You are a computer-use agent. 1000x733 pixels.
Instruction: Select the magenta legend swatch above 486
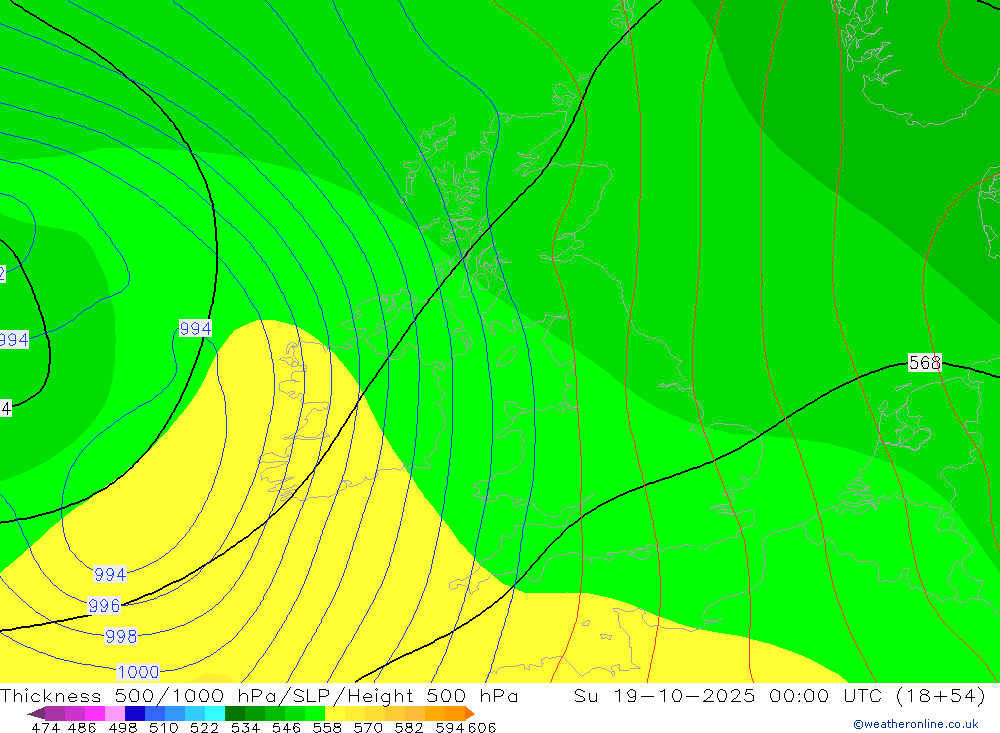[x=93, y=713]
